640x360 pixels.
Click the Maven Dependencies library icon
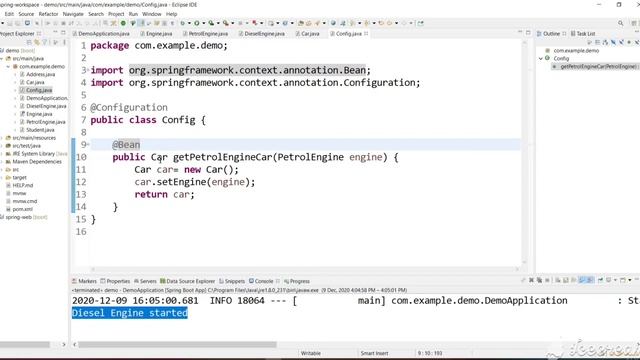[x=8, y=162]
